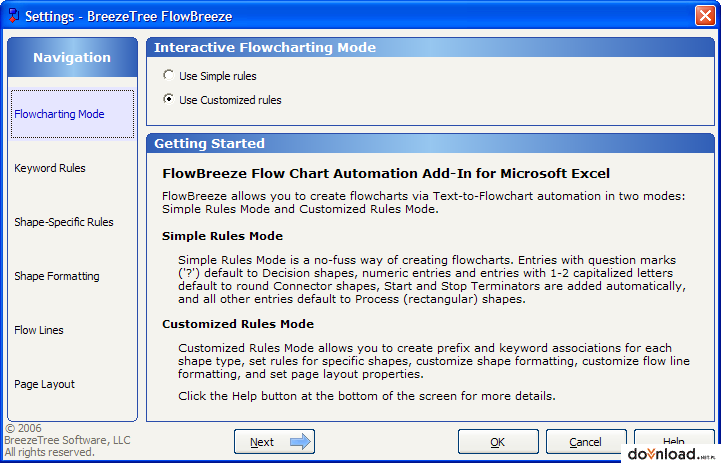Click the FlowBreeze title bar app icon
This screenshot has height=463, width=721.
[x=13, y=16]
